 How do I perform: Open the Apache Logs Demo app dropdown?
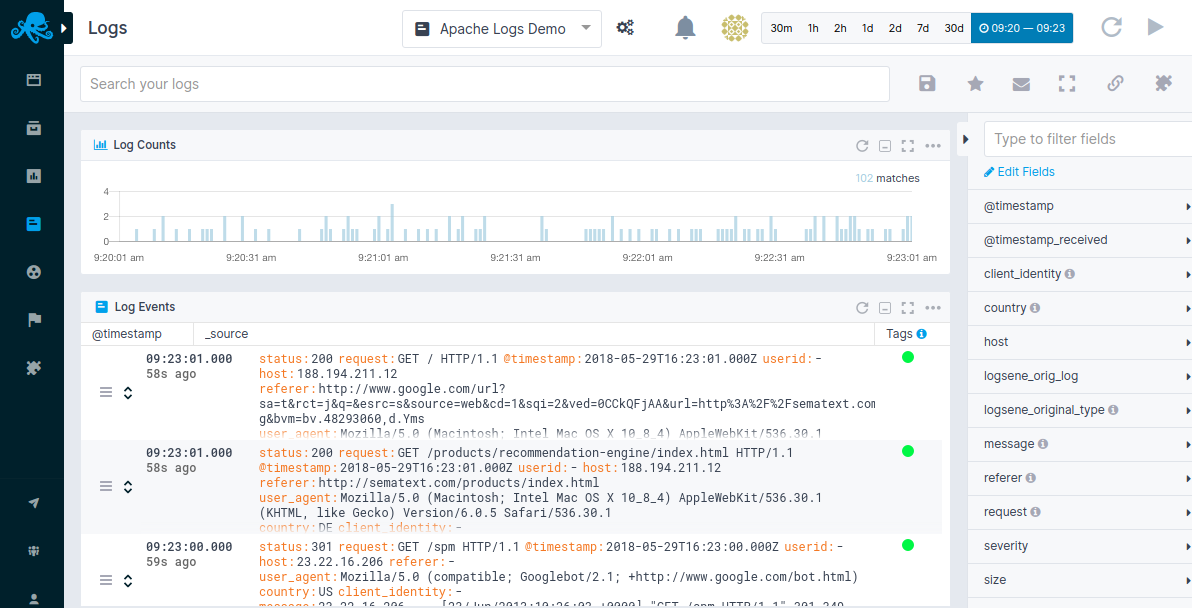point(502,29)
